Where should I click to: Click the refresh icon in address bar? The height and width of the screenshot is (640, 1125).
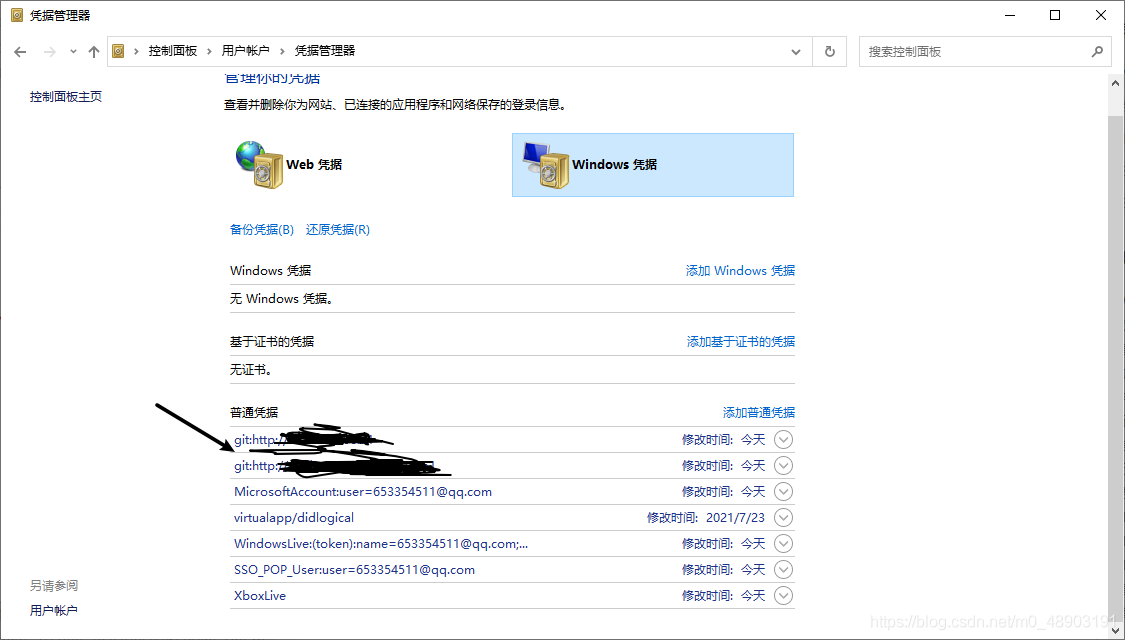(830, 51)
